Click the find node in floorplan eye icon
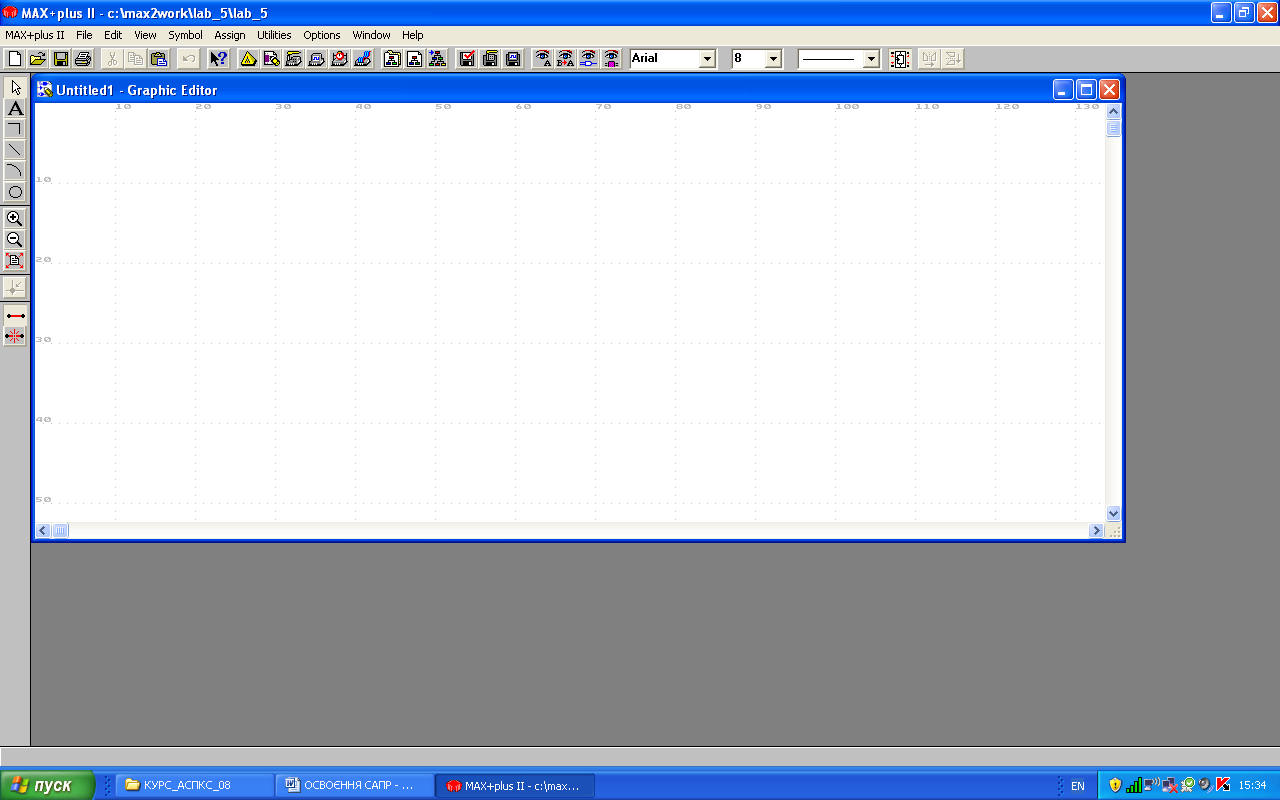Viewport: 1280px width, 800px height. pos(612,59)
